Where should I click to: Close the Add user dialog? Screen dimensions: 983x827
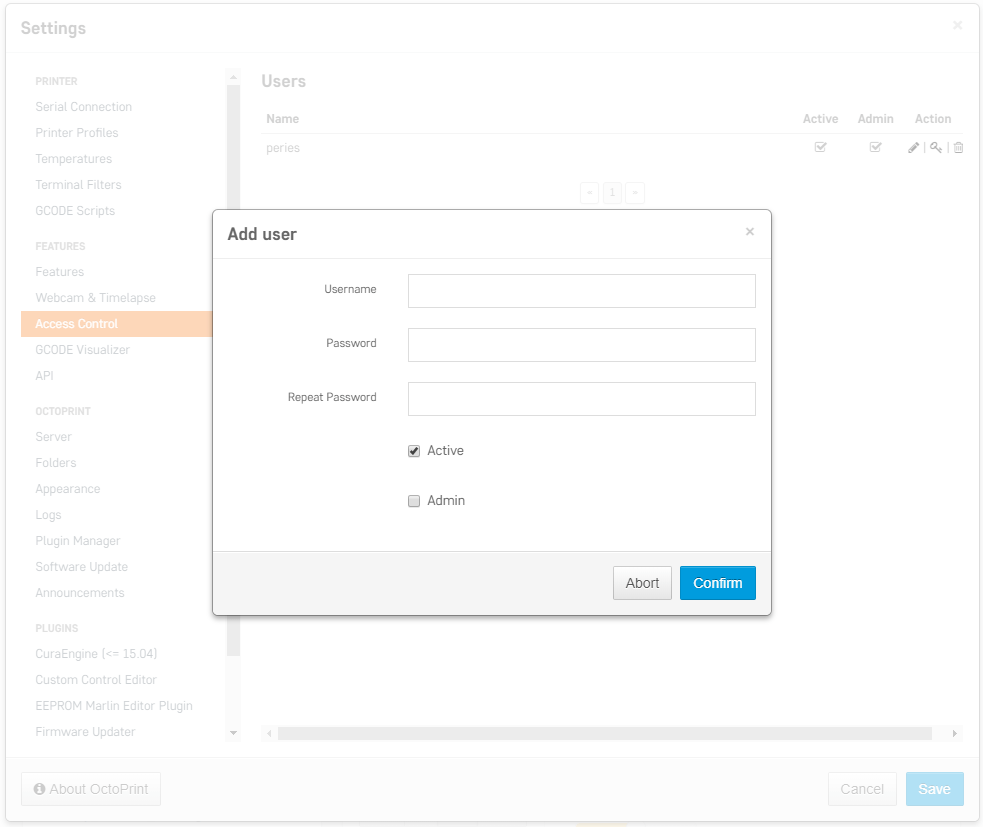[750, 231]
